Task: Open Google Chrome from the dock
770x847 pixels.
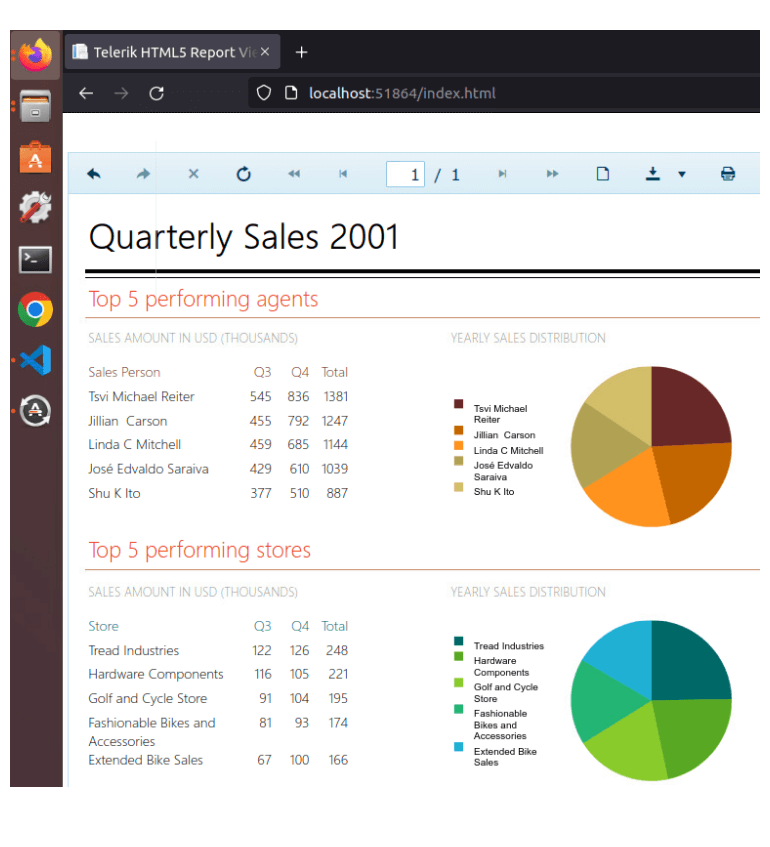Action: pos(36,310)
